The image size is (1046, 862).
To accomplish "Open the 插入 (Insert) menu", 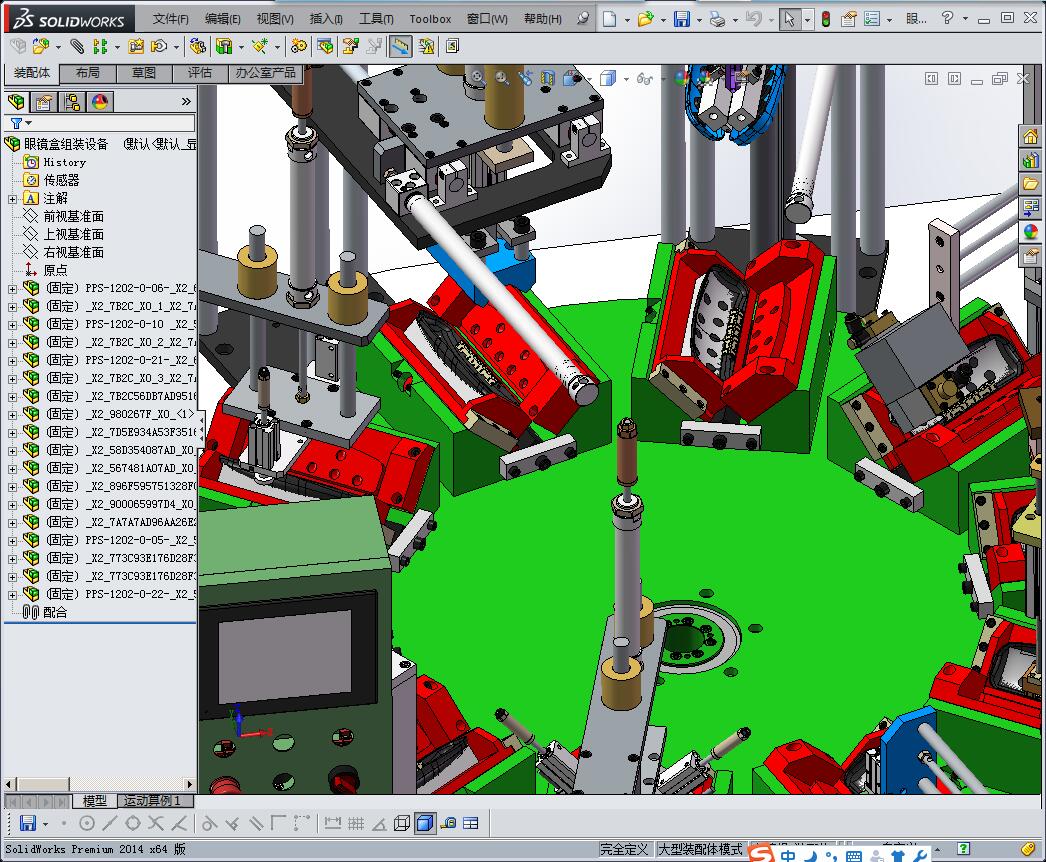I will pyautogui.click(x=326, y=19).
